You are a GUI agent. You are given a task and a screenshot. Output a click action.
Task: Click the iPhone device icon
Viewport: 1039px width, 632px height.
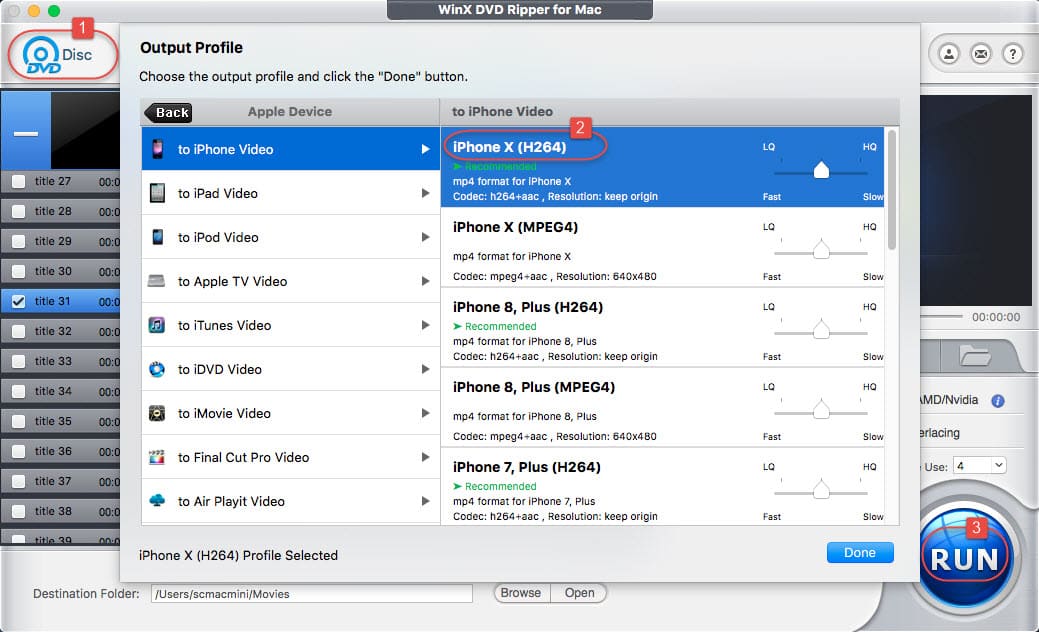158,149
